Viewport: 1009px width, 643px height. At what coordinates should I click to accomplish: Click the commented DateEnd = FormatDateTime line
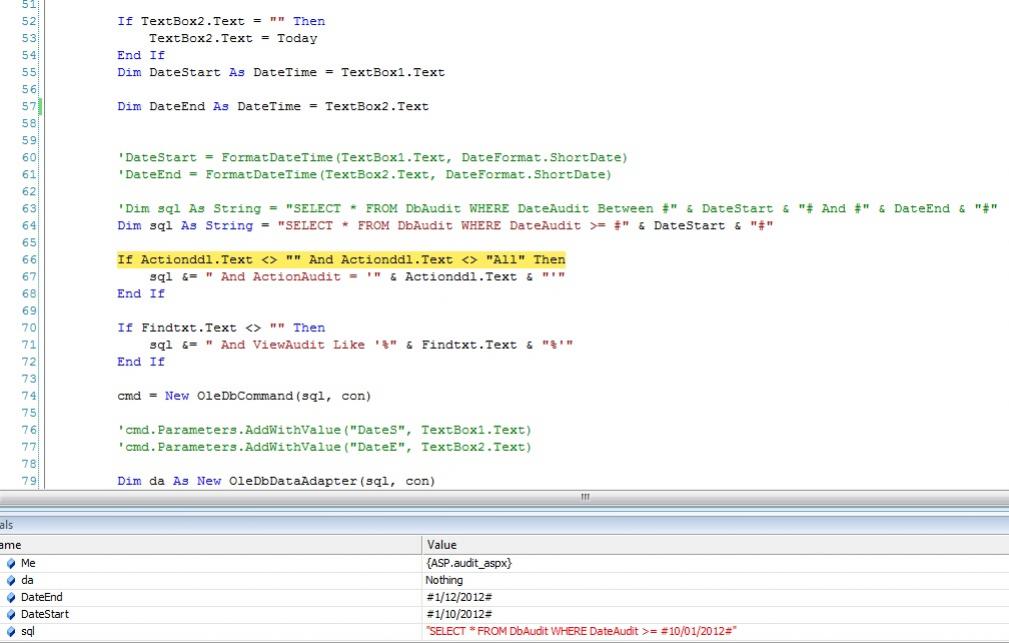pos(364,174)
